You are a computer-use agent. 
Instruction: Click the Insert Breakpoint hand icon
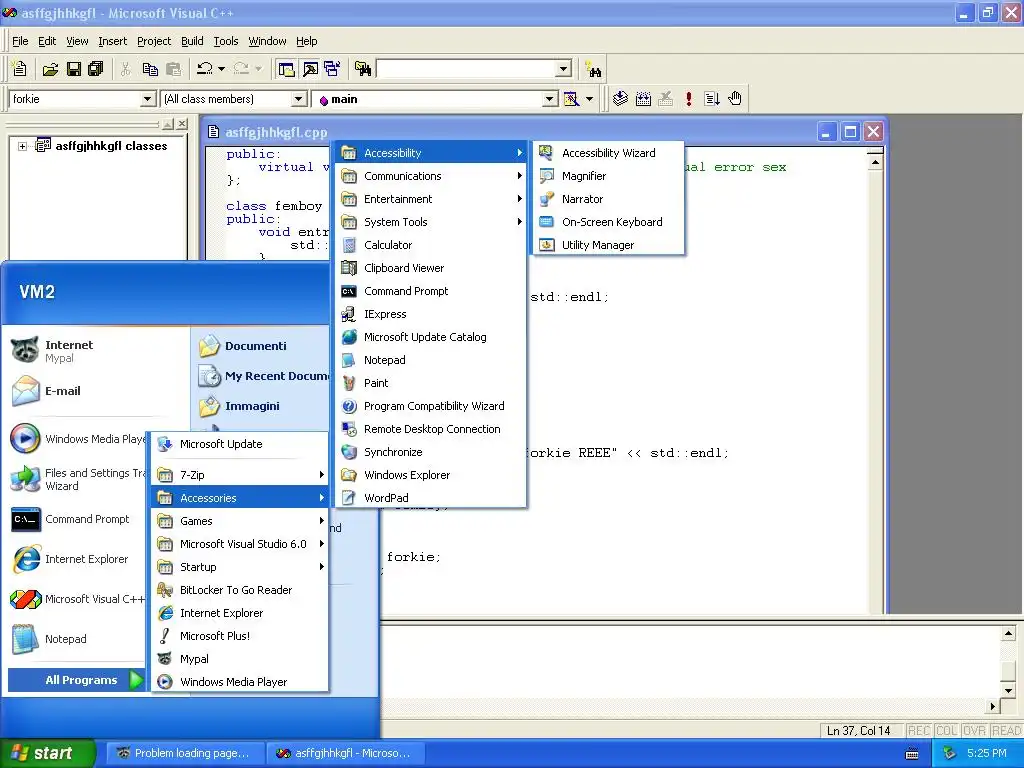point(735,99)
